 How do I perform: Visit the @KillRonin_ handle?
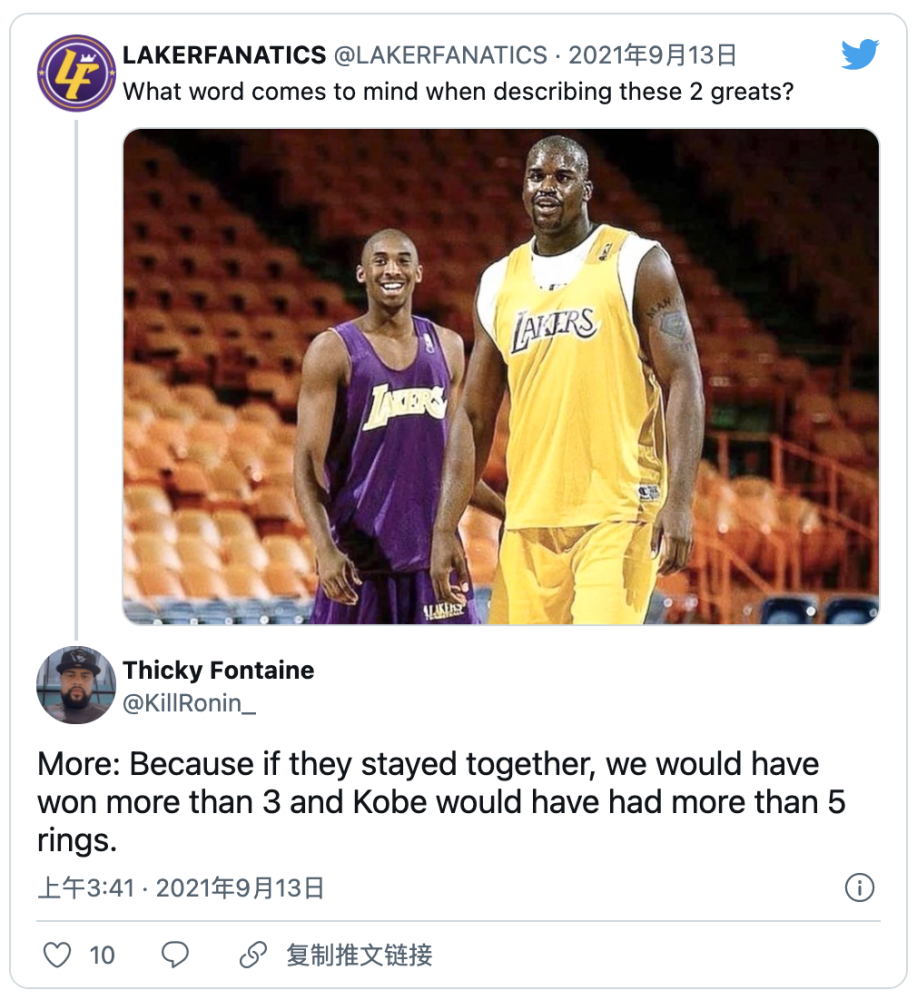[x=189, y=703]
